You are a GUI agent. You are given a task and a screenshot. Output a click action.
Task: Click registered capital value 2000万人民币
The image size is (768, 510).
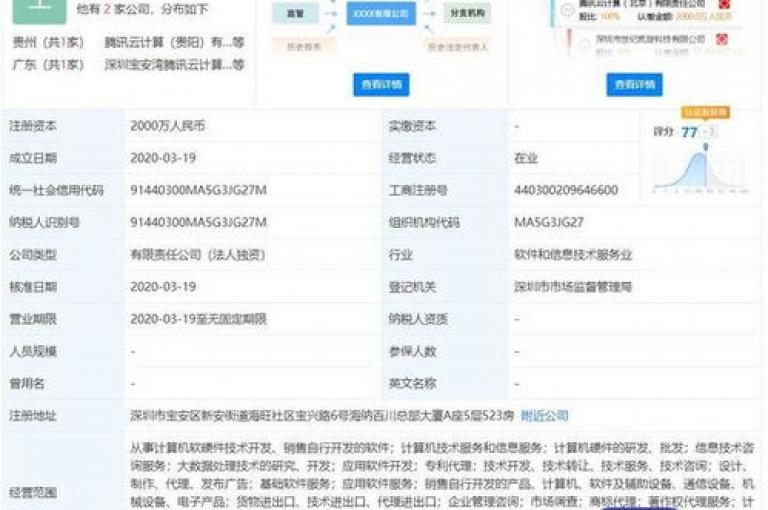tap(168, 126)
